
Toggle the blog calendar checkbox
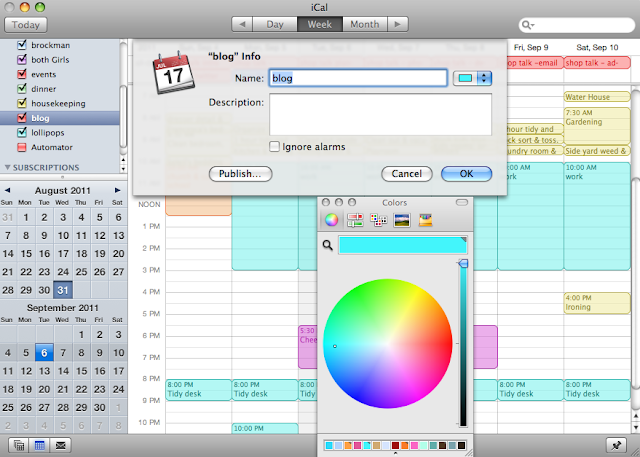point(22,118)
